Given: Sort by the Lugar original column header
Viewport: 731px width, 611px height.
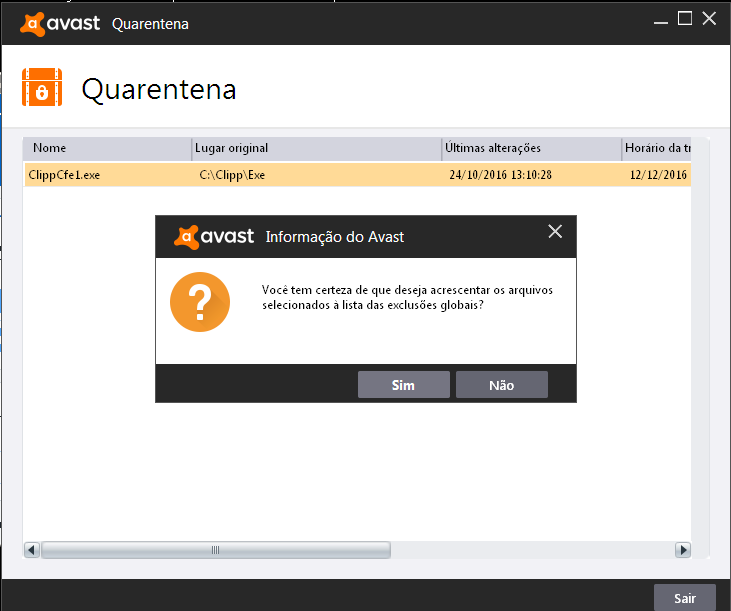Looking at the screenshot, I should pos(316,148).
